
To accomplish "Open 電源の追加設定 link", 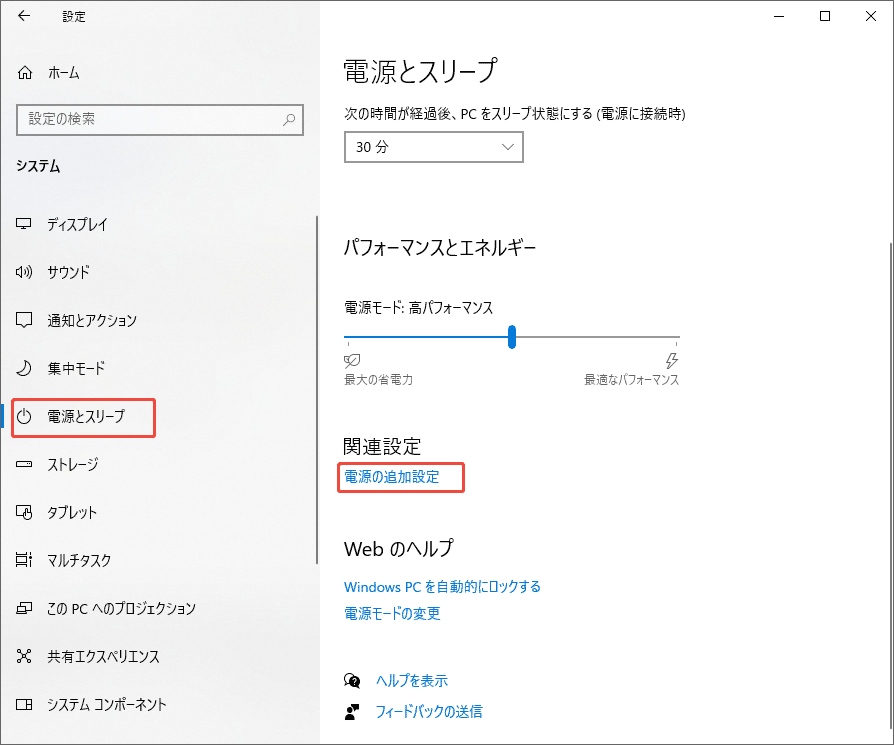I will coord(400,477).
